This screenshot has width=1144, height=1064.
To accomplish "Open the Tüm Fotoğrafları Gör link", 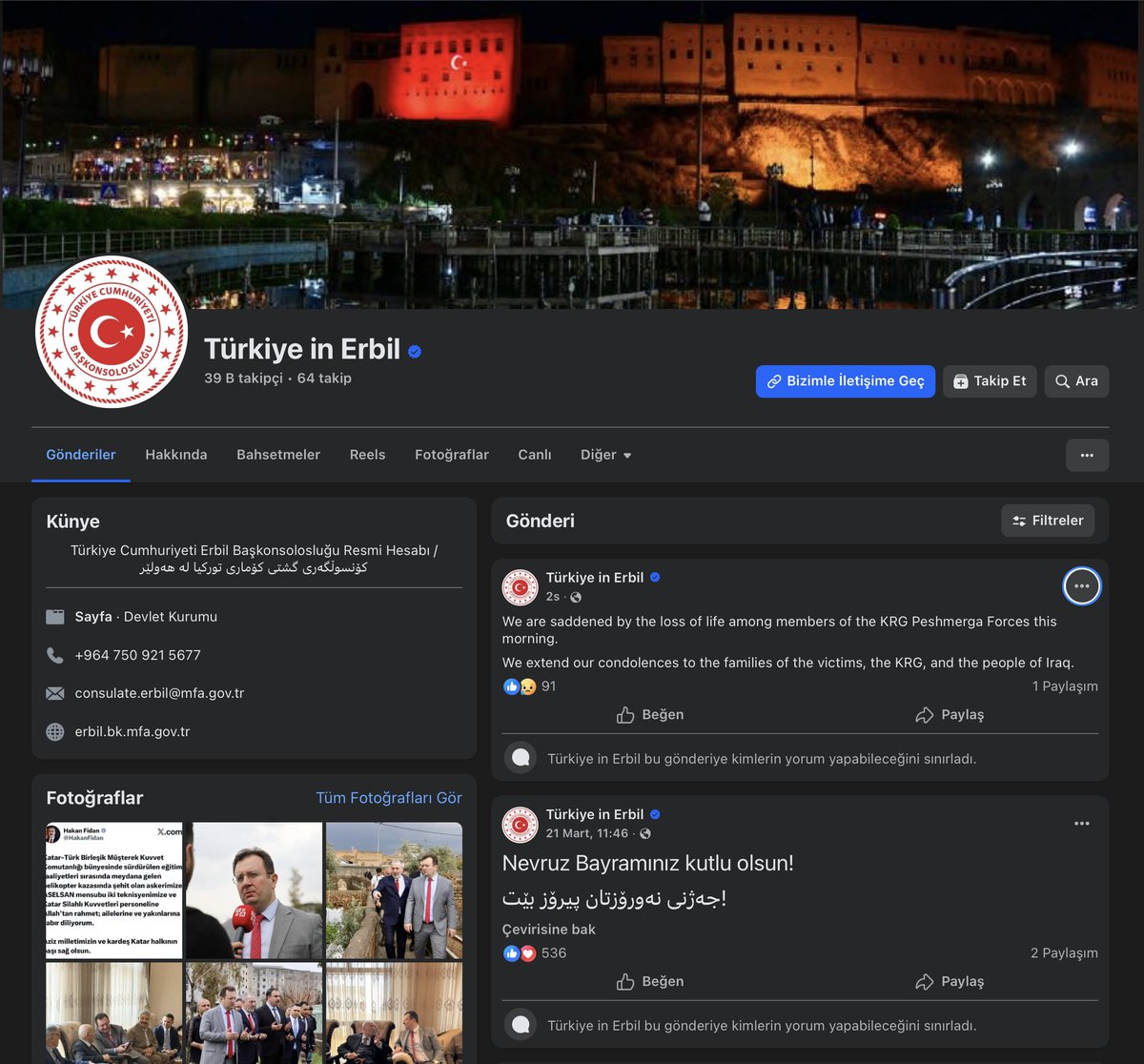I will point(388,798).
